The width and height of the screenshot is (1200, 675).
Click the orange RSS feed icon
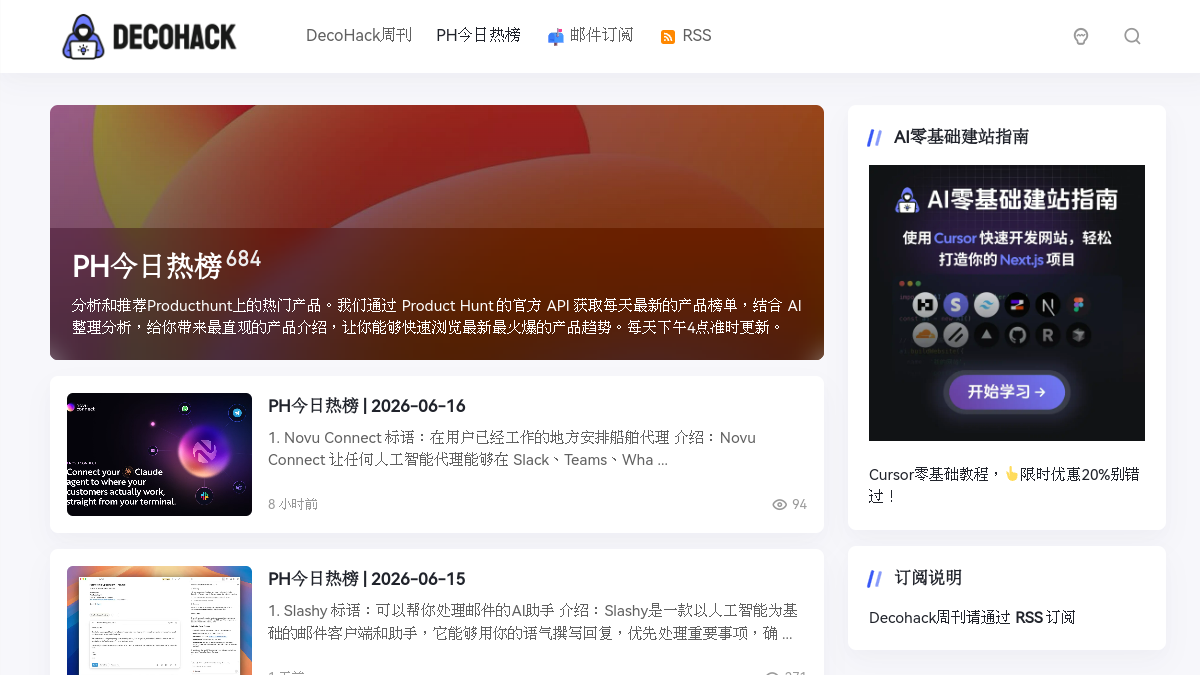(668, 37)
